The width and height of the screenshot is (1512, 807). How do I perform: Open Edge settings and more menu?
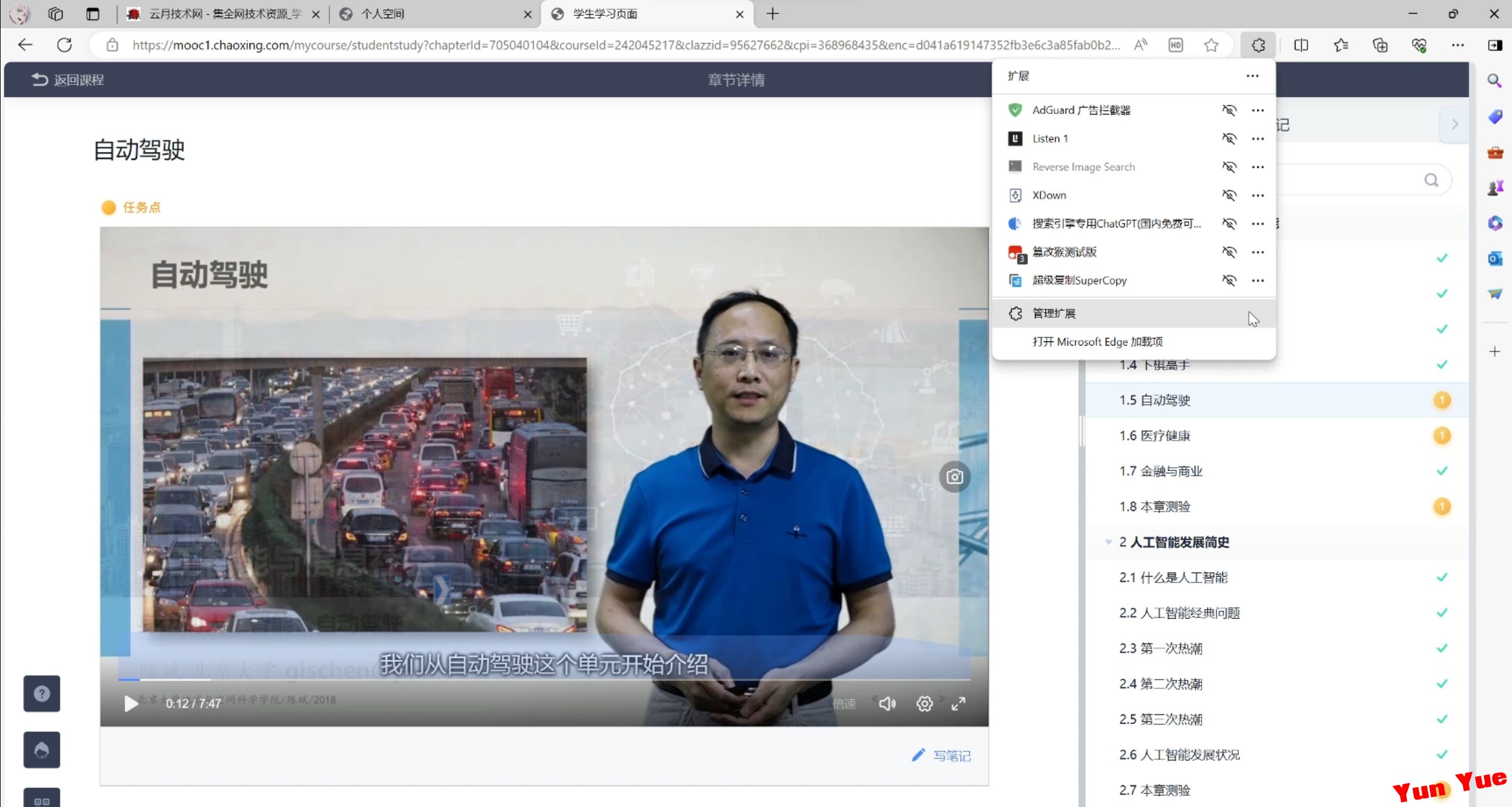[1458, 45]
